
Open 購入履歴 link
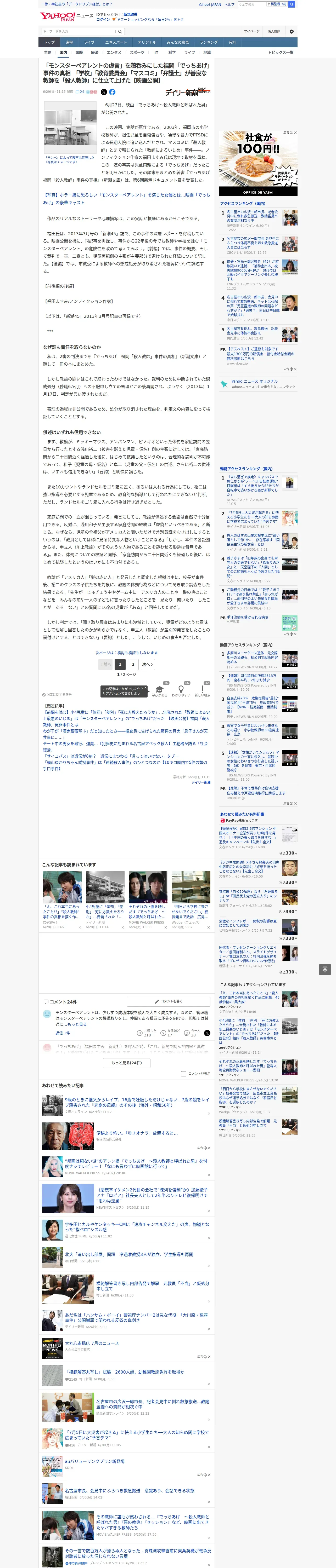274,32
